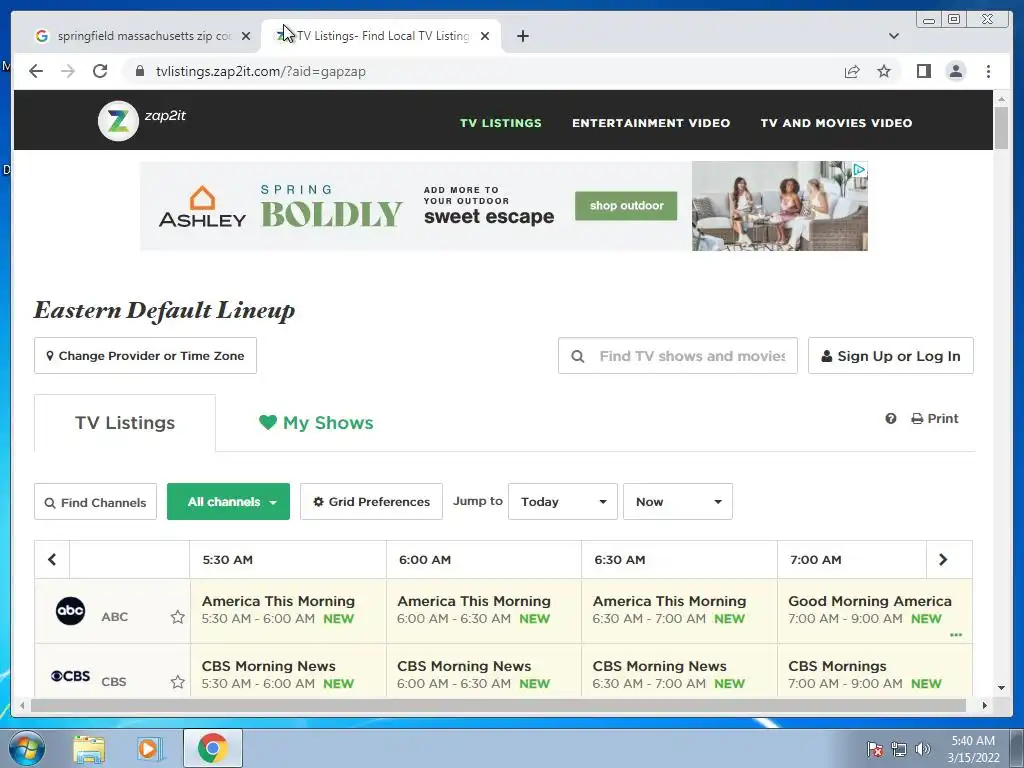
Task: Click the browser forward arrow
Action: coord(68,71)
